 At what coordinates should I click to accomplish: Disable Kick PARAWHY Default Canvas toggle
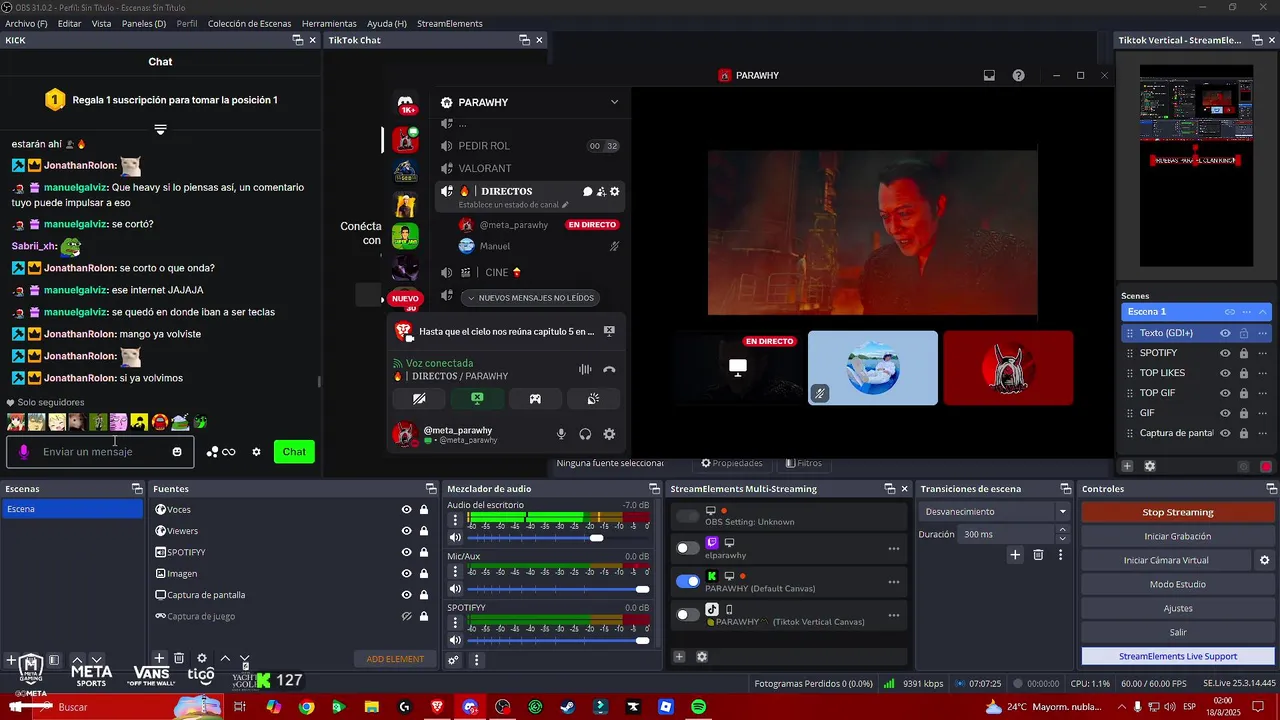point(688,581)
